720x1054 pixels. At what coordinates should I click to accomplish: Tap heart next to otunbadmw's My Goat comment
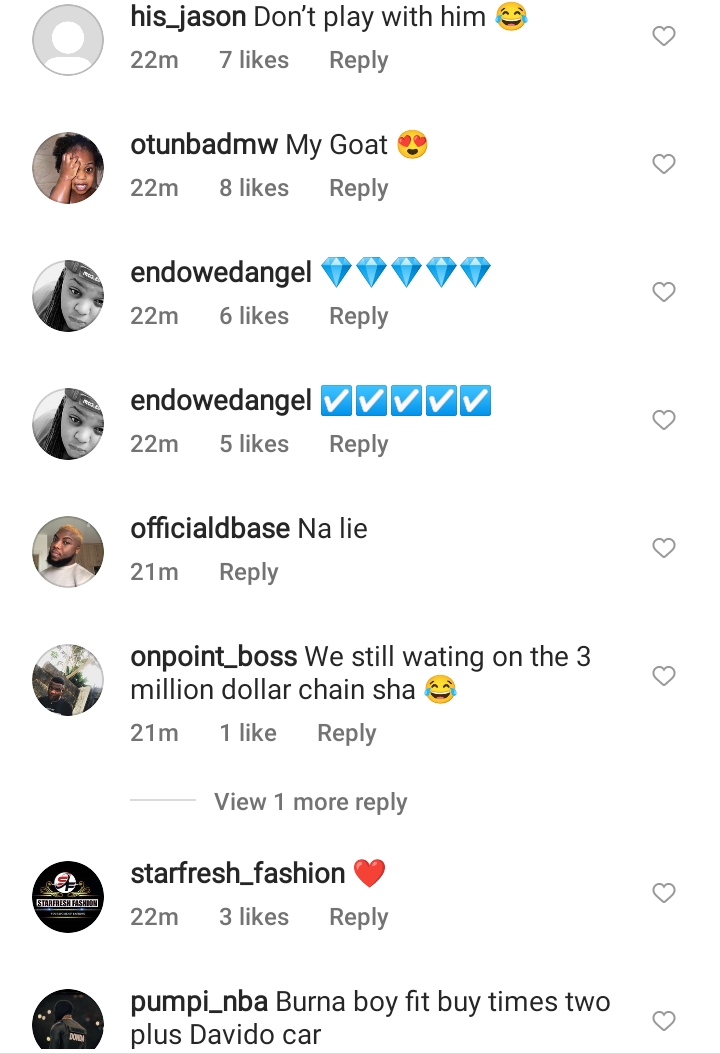(664, 164)
